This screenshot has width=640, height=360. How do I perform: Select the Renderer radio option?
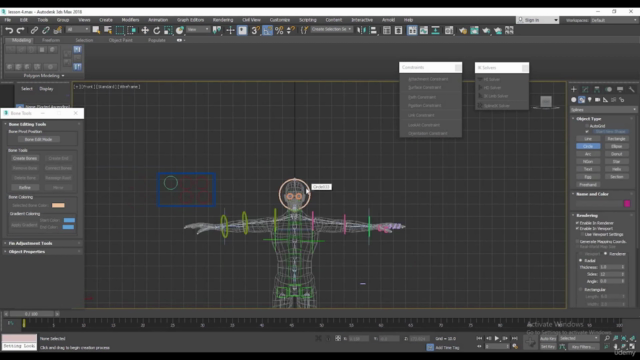(x=606, y=254)
